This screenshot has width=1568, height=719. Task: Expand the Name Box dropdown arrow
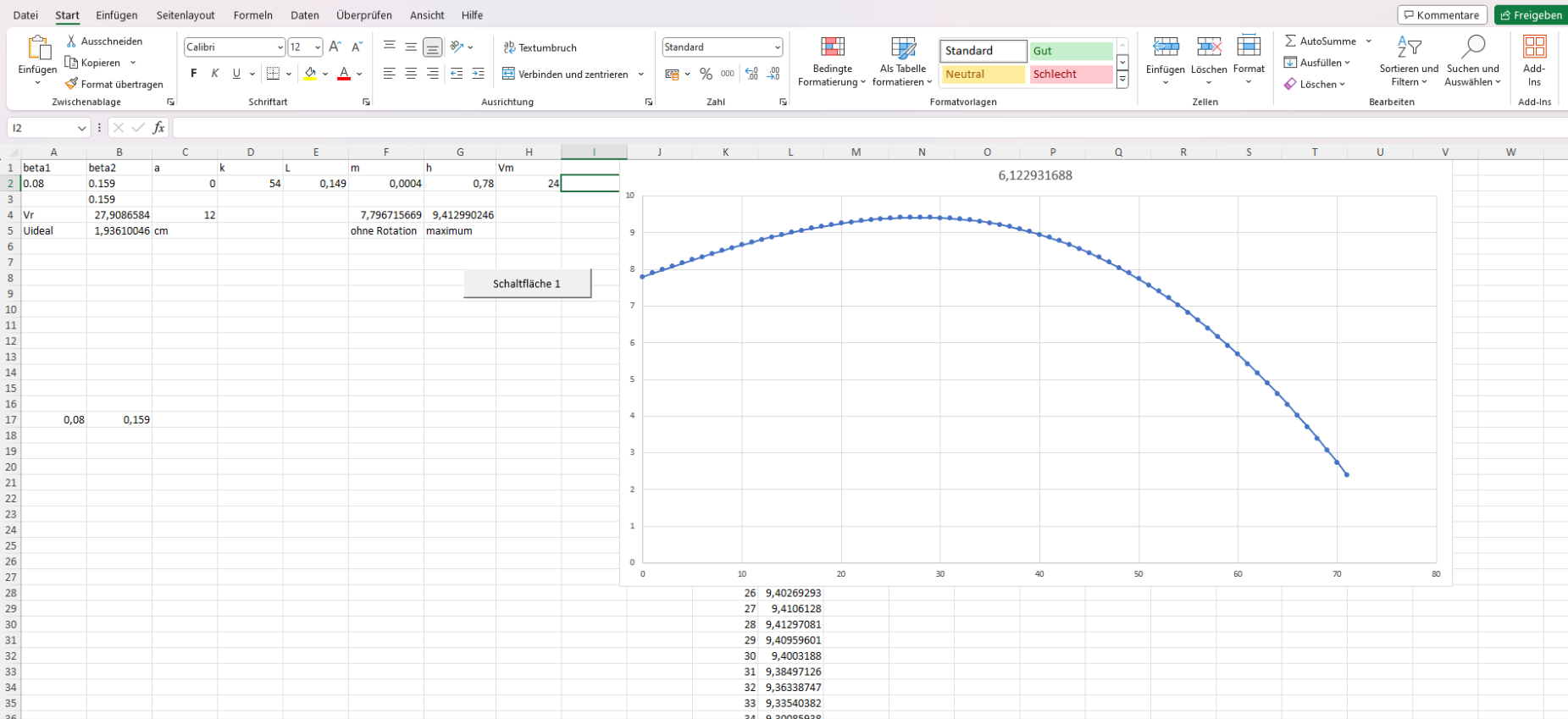(81, 128)
